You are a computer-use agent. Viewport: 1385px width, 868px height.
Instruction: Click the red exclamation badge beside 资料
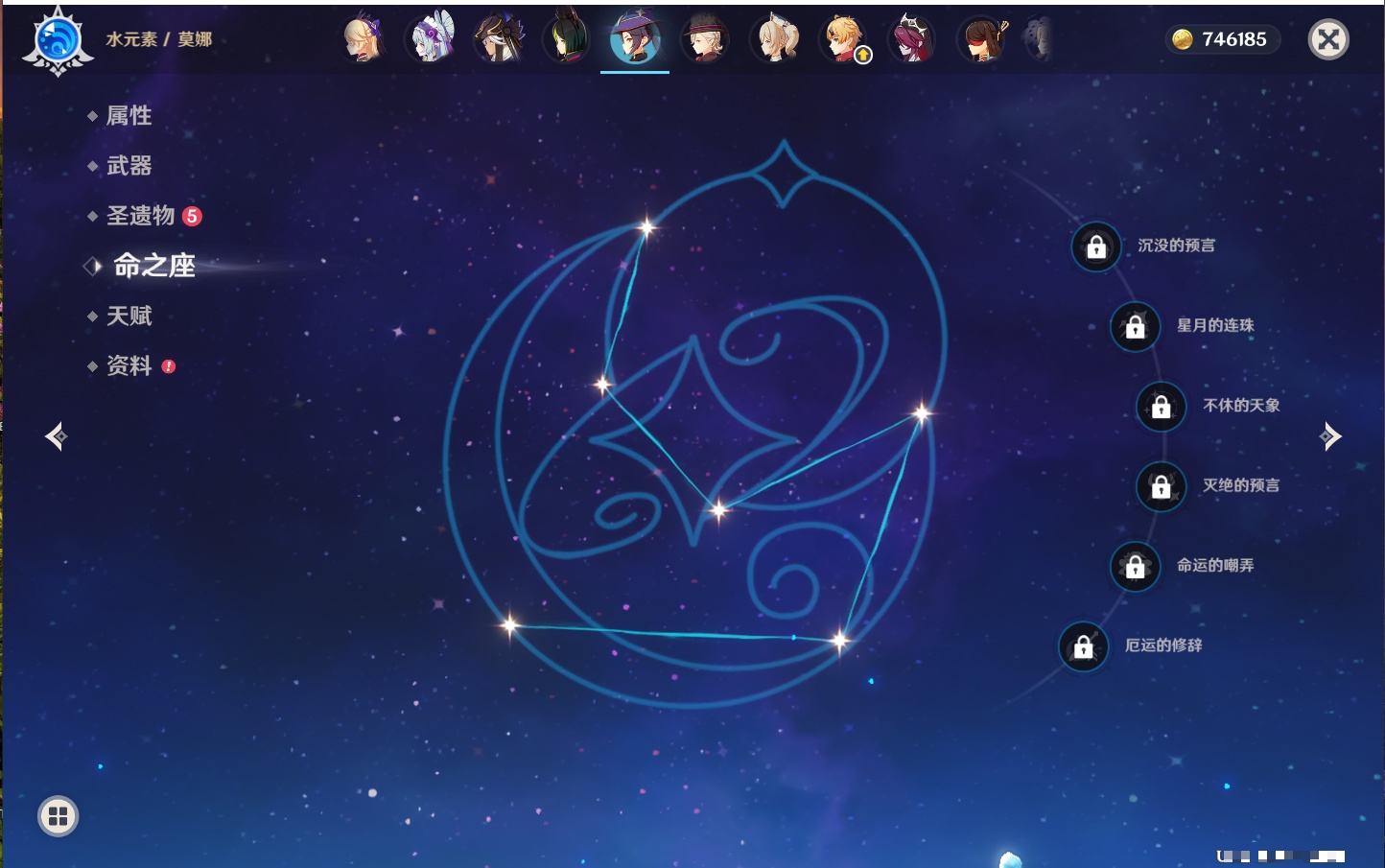(x=169, y=366)
